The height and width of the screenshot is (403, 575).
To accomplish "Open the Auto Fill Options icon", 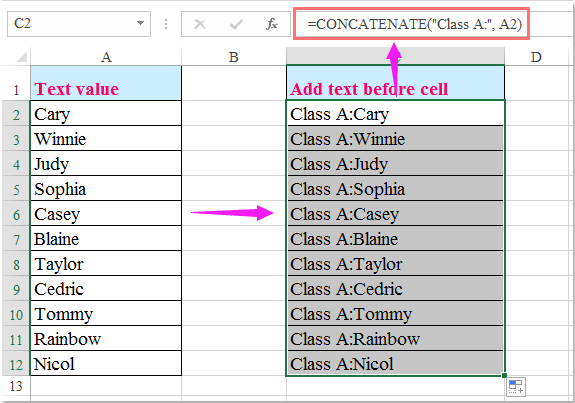I will (516, 387).
